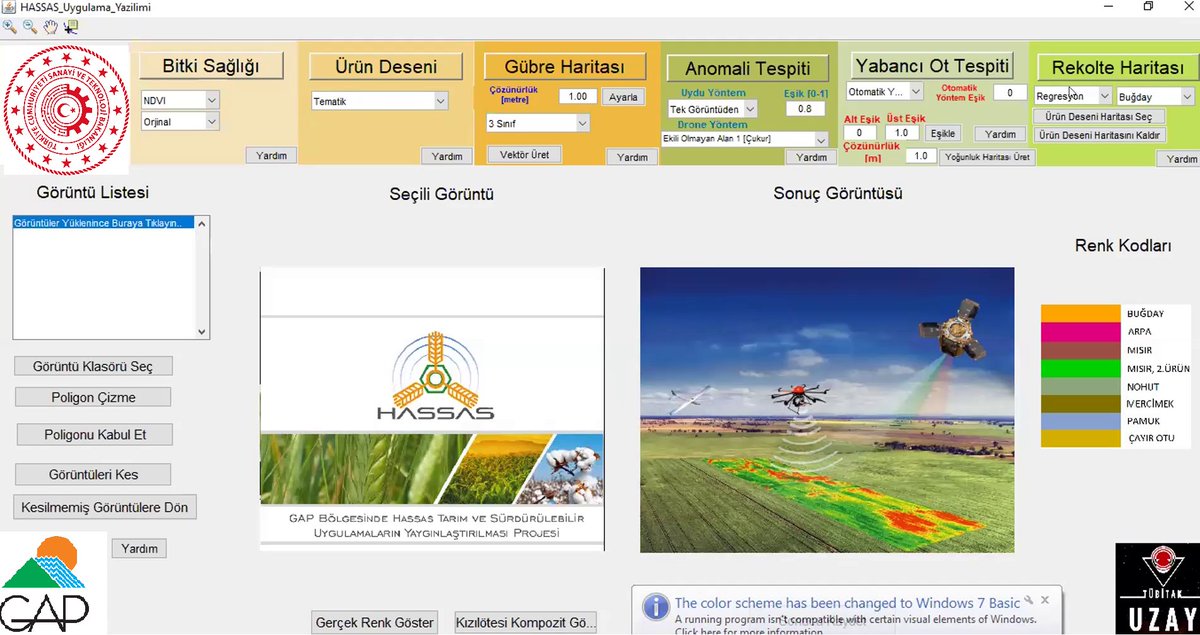This screenshot has height=635, width=1200.
Task: Open Yardım in Anomali Tespiti panel
Action: (811, 157)
